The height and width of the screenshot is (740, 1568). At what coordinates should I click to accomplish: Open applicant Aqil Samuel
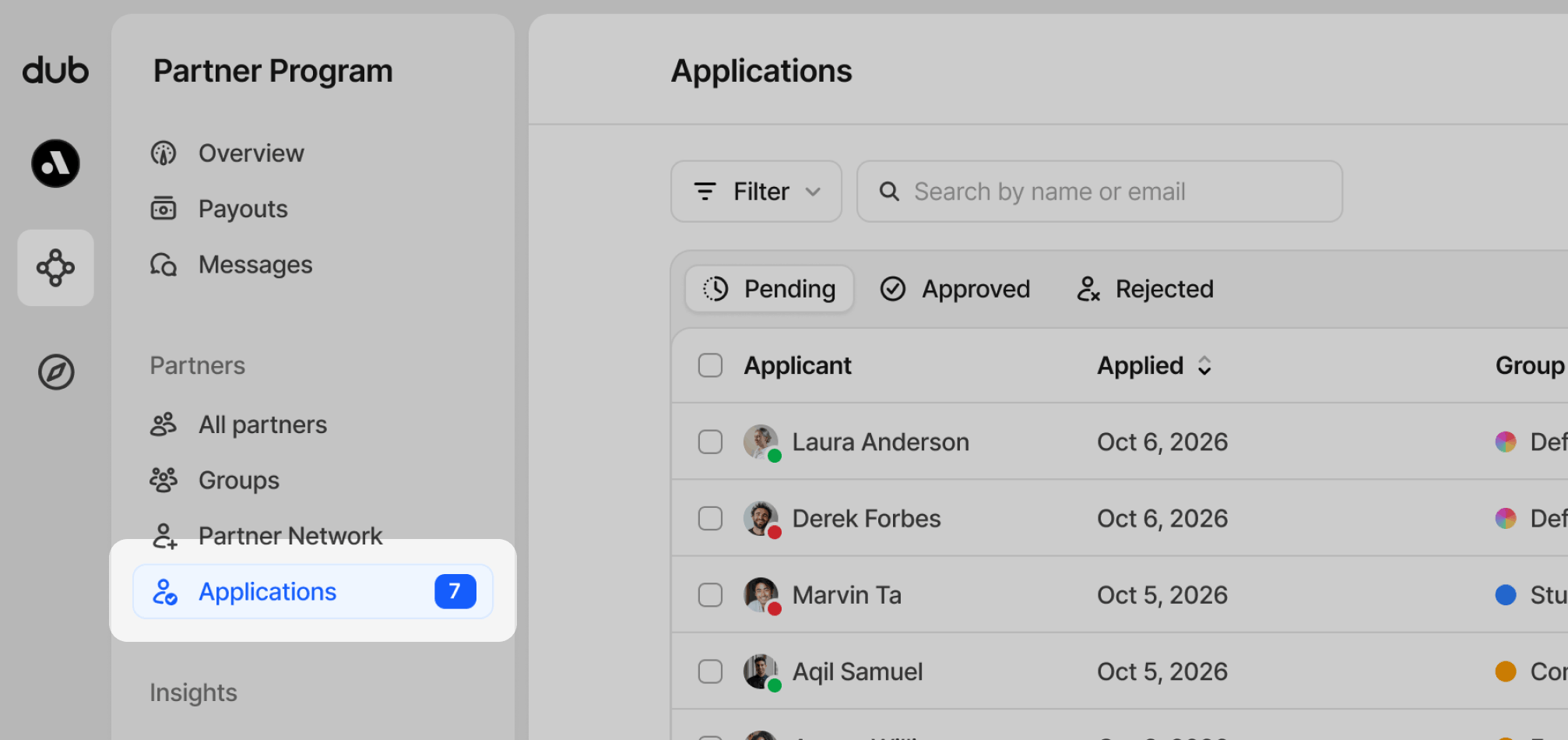click(x=857, y=671)
